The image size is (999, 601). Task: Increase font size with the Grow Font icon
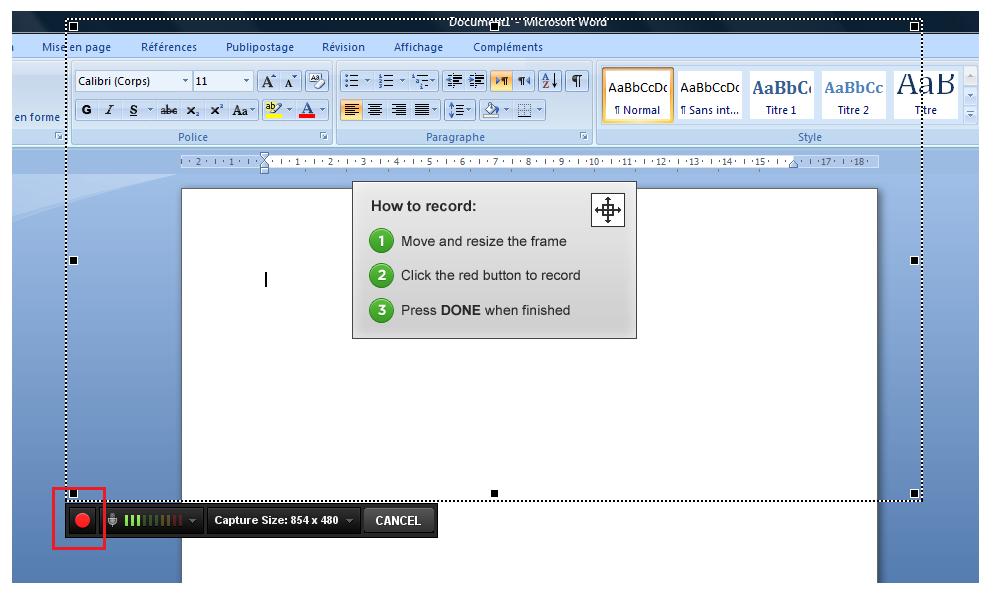pos(269,81)
